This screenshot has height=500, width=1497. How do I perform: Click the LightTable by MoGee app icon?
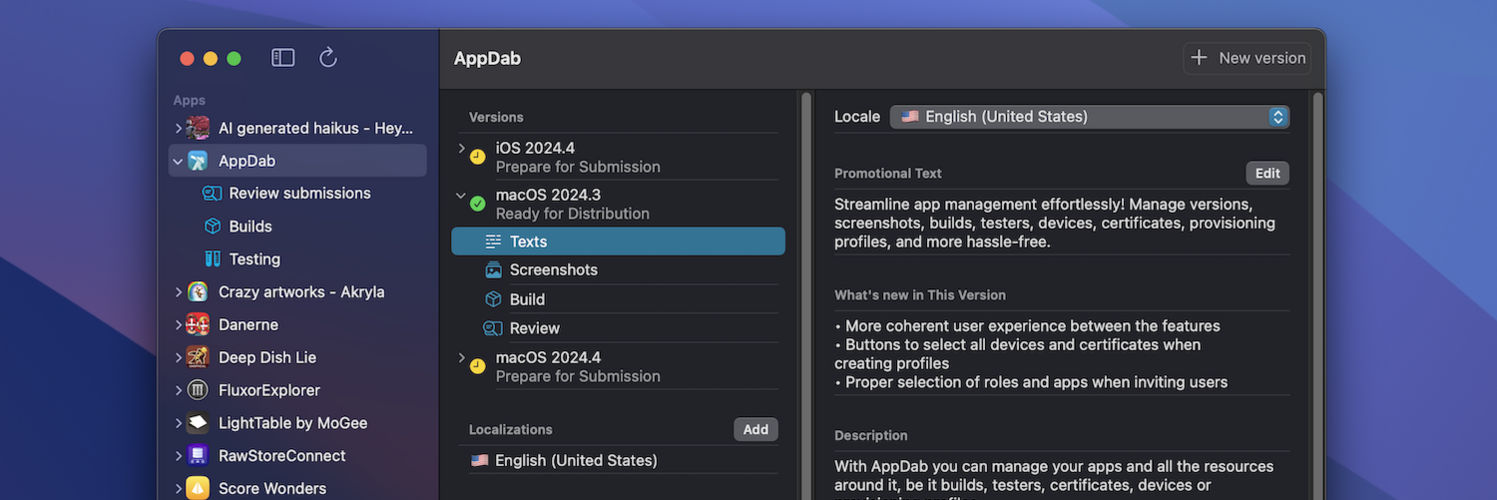(198, 423)
